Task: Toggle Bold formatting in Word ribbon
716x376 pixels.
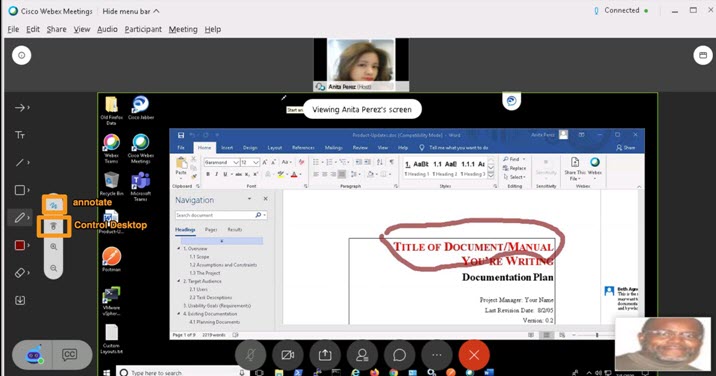Action: point(208,175)
